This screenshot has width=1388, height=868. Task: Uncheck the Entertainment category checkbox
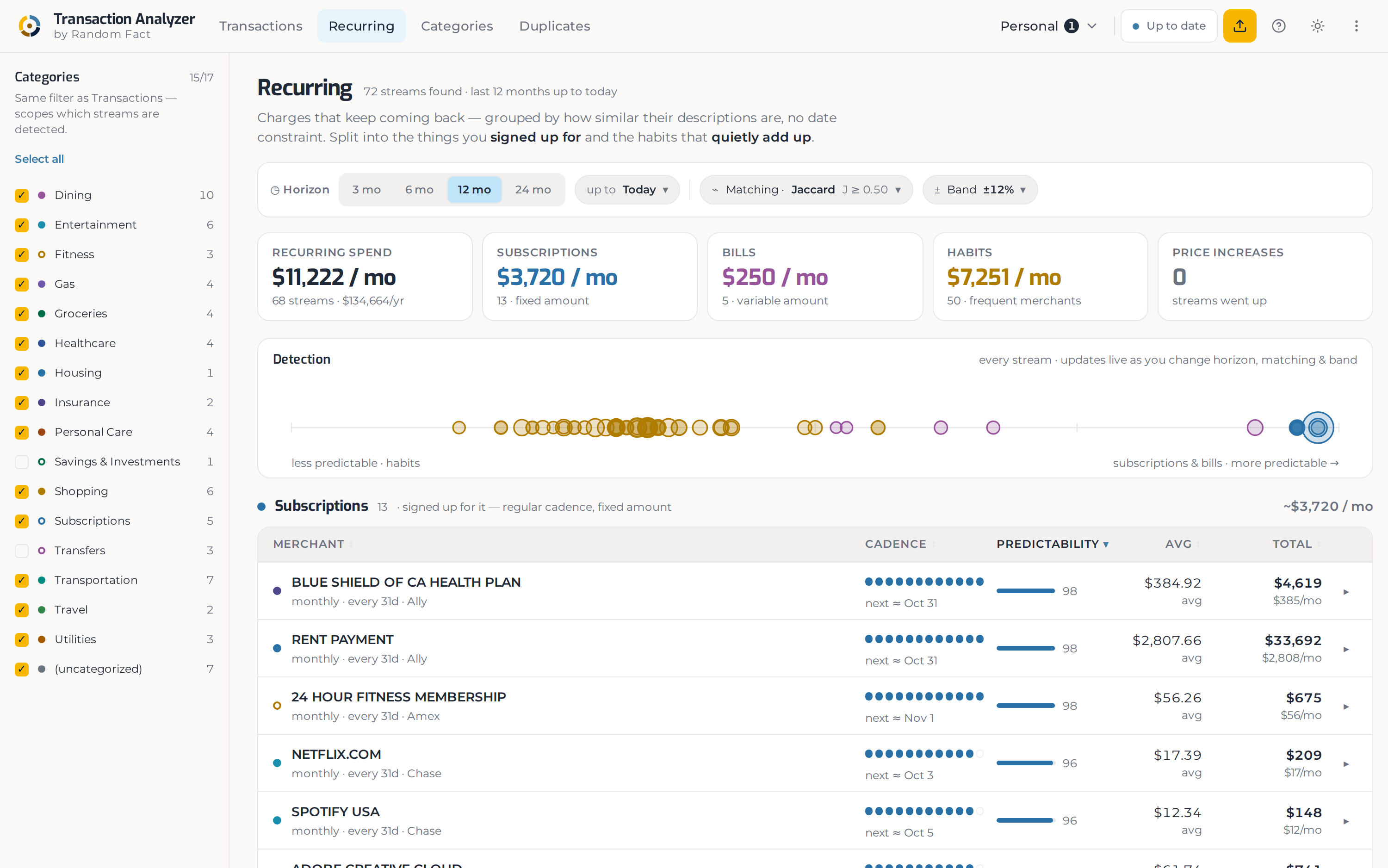[x=22, y=225]
